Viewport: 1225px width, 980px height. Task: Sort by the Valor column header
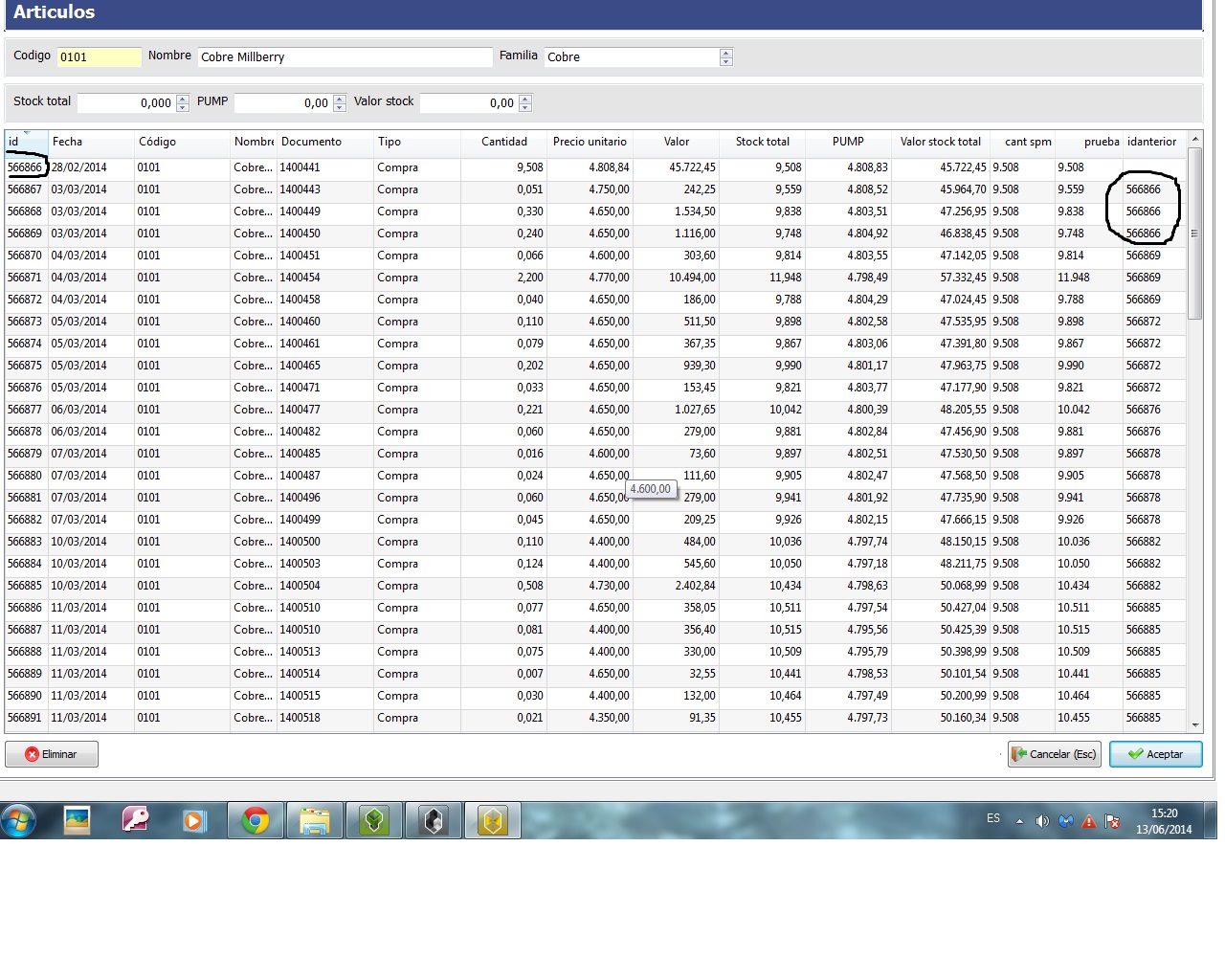pyautogui.click(x=677, y=142)
